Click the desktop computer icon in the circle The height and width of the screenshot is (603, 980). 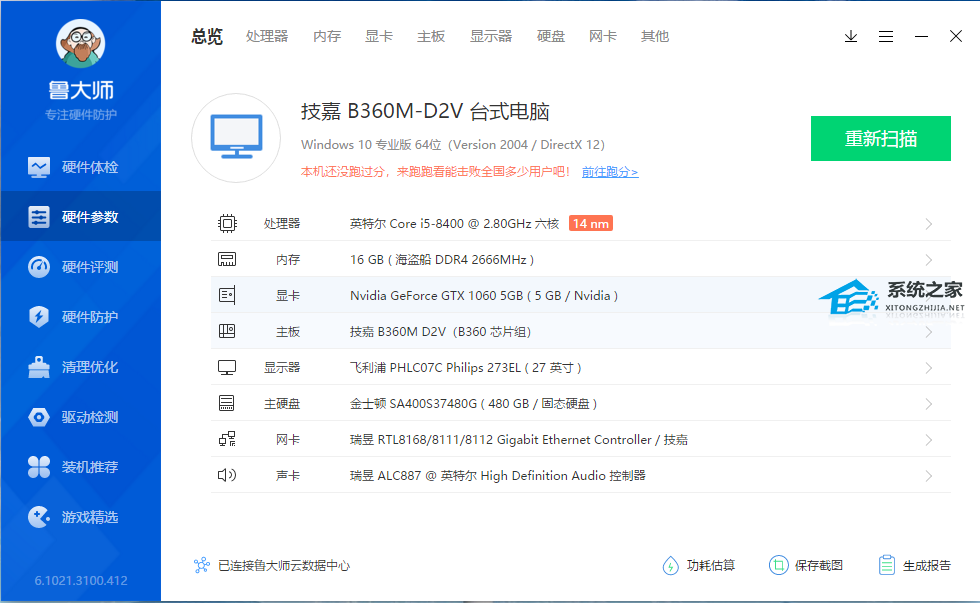[236, 137]
